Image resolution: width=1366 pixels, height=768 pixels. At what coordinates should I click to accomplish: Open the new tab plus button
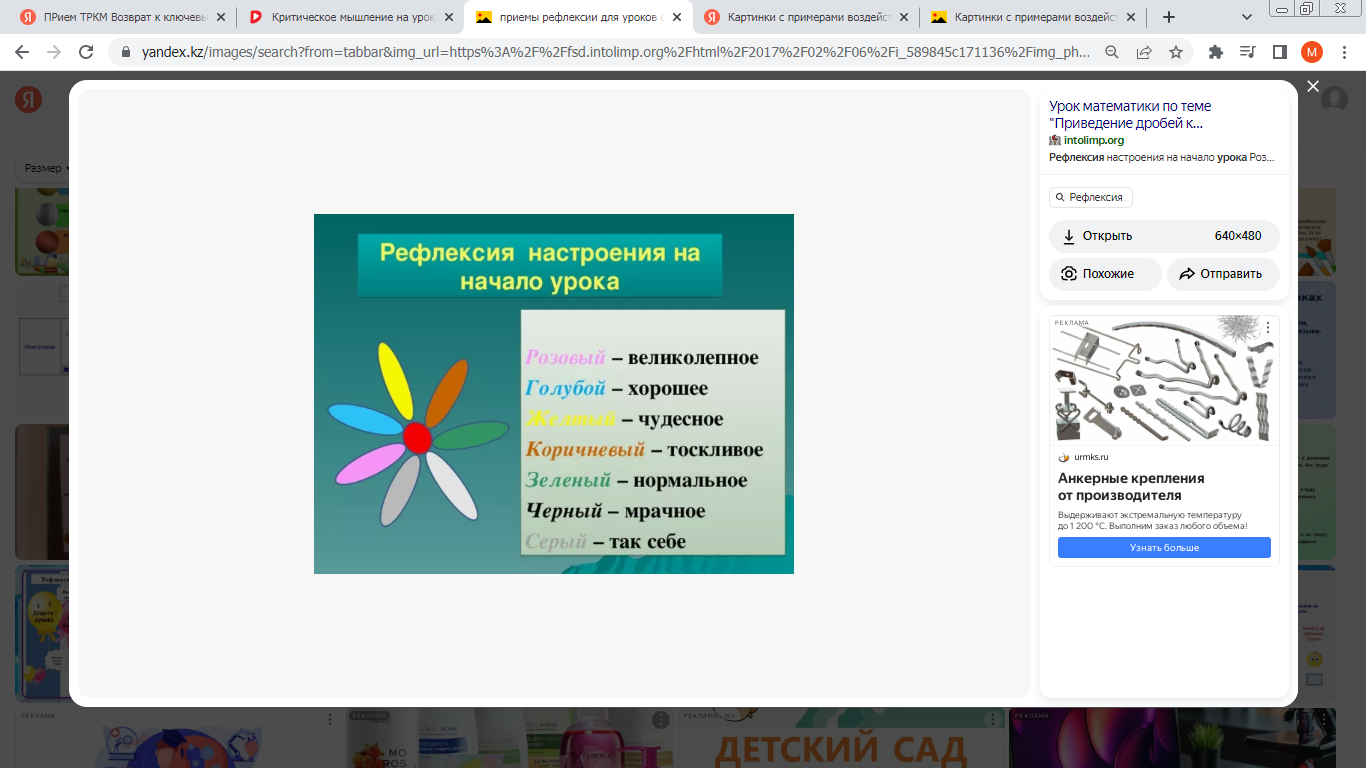point(1169,17)
